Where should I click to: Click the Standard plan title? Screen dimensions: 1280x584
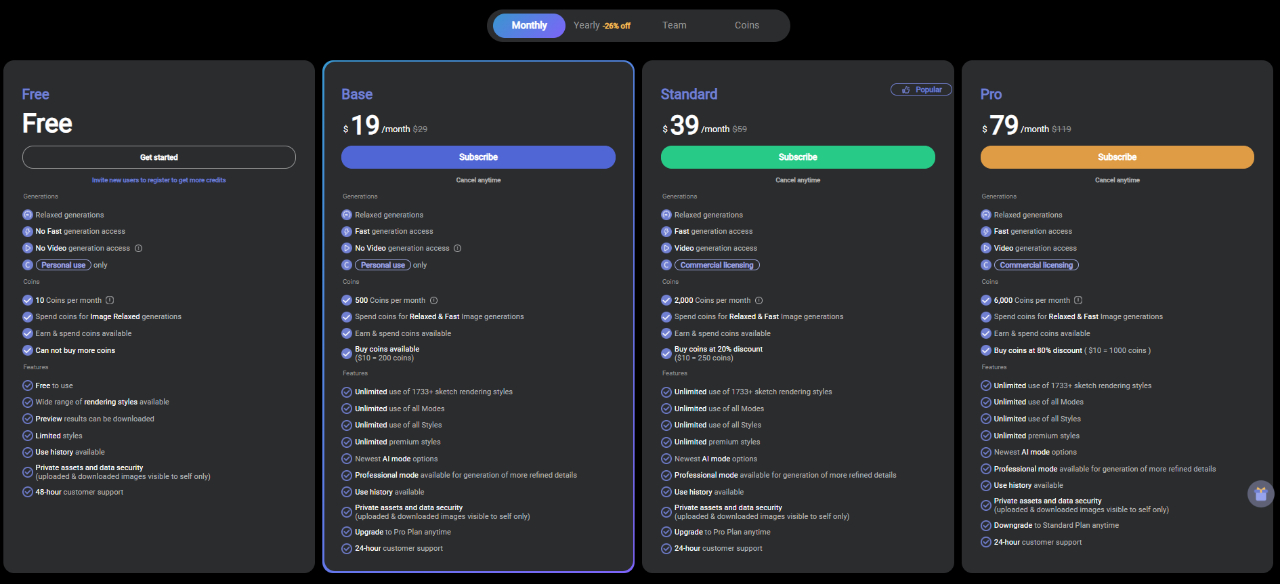(x=689, y=94)
